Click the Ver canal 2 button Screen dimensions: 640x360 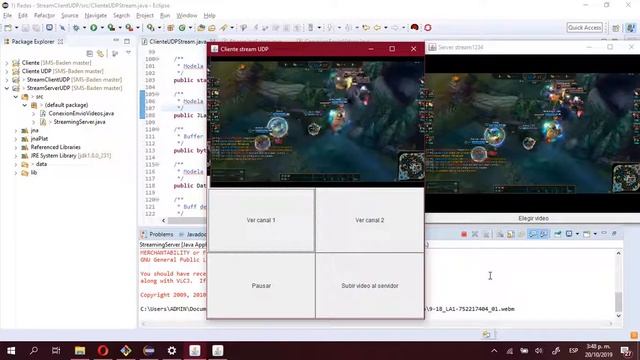[370, 220]
